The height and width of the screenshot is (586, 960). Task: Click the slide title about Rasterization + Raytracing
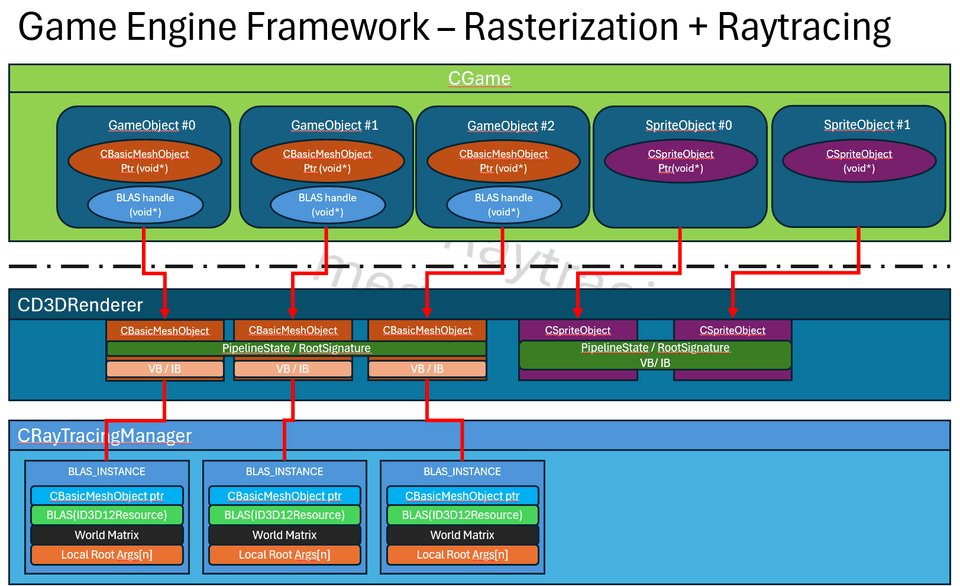454,28
